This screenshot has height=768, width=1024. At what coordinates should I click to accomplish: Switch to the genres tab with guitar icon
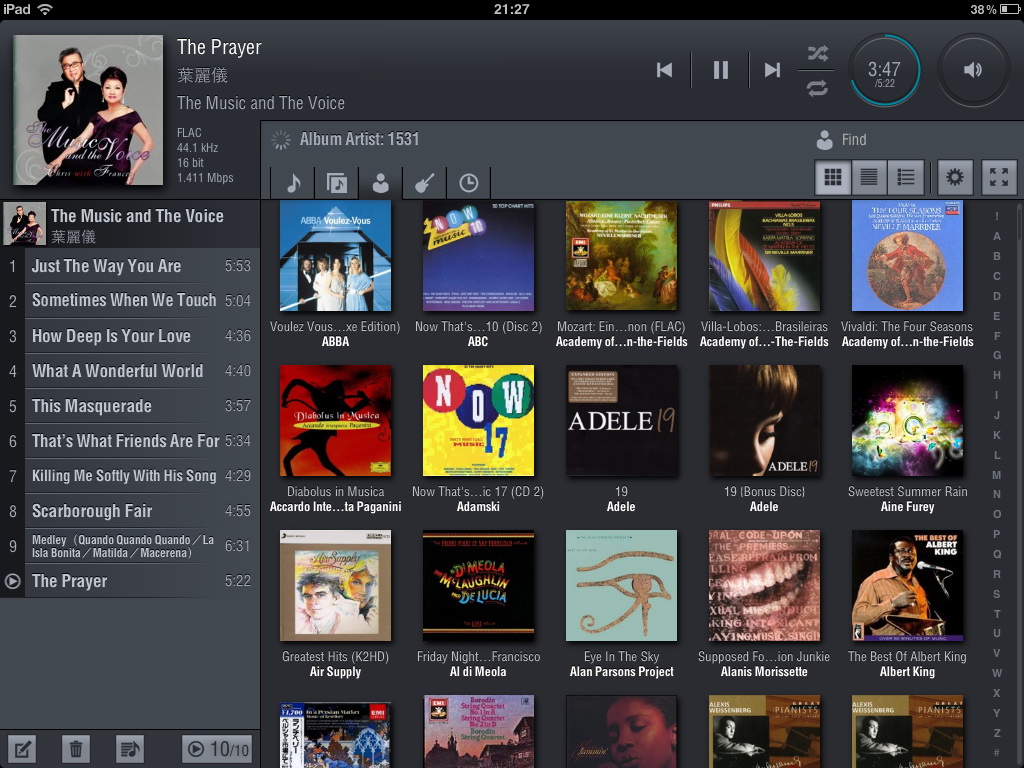pyautogui.click(x=424, y=183)
